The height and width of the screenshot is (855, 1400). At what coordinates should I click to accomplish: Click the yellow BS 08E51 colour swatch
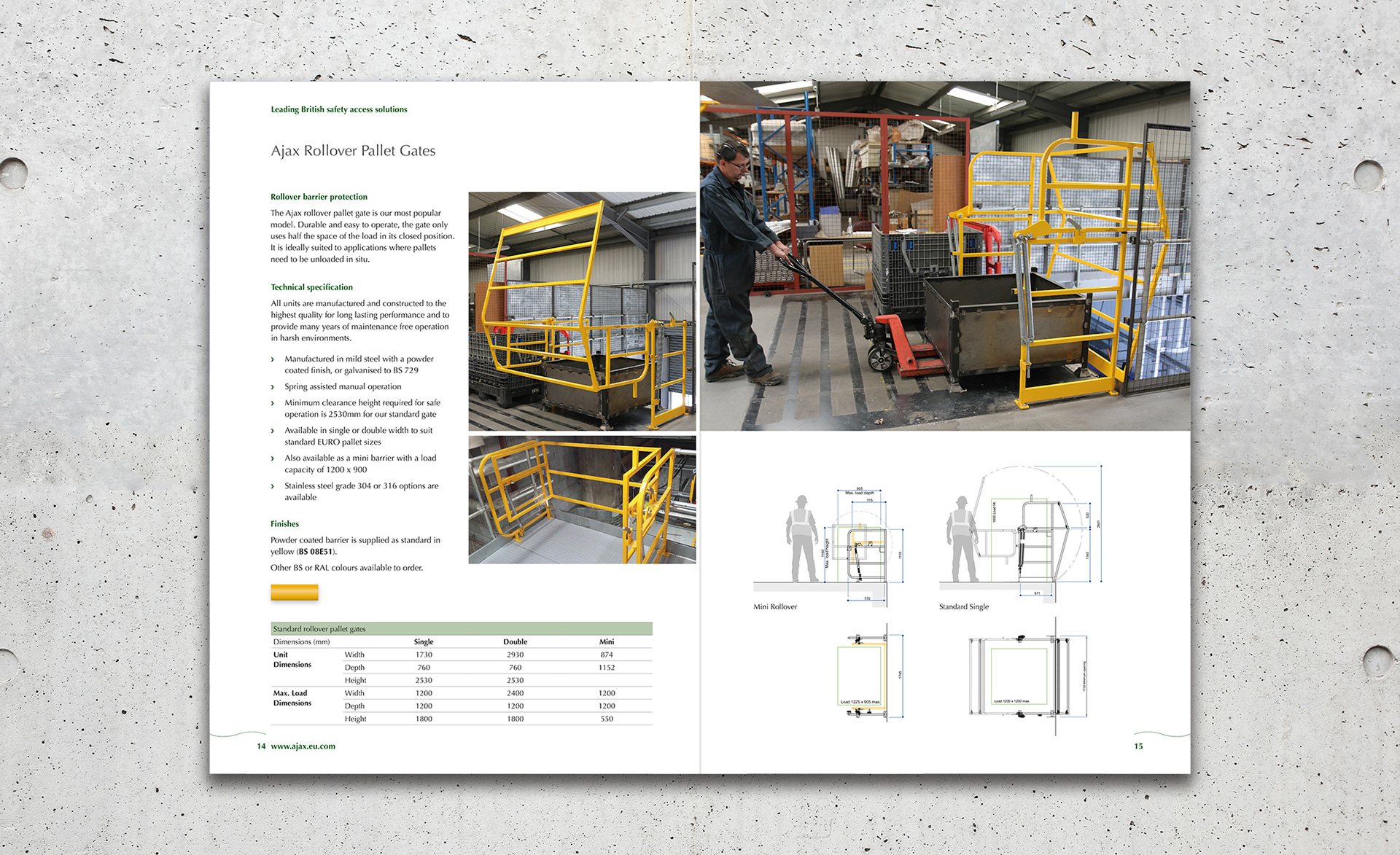coord(295,593)
